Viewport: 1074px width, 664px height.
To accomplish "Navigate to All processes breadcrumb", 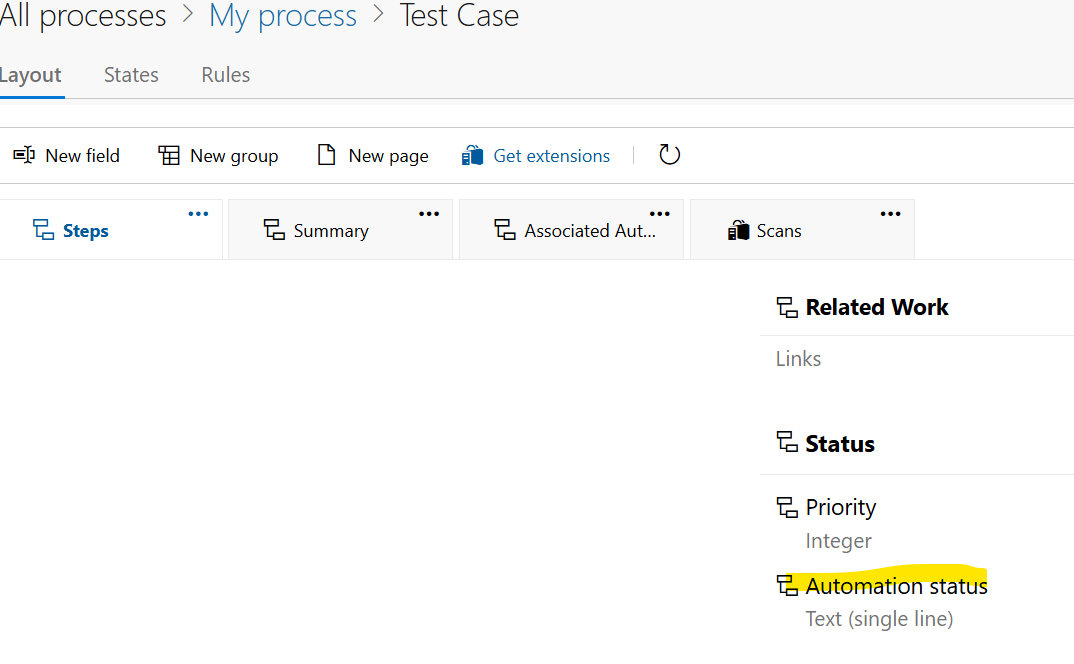I will point(83,16).
